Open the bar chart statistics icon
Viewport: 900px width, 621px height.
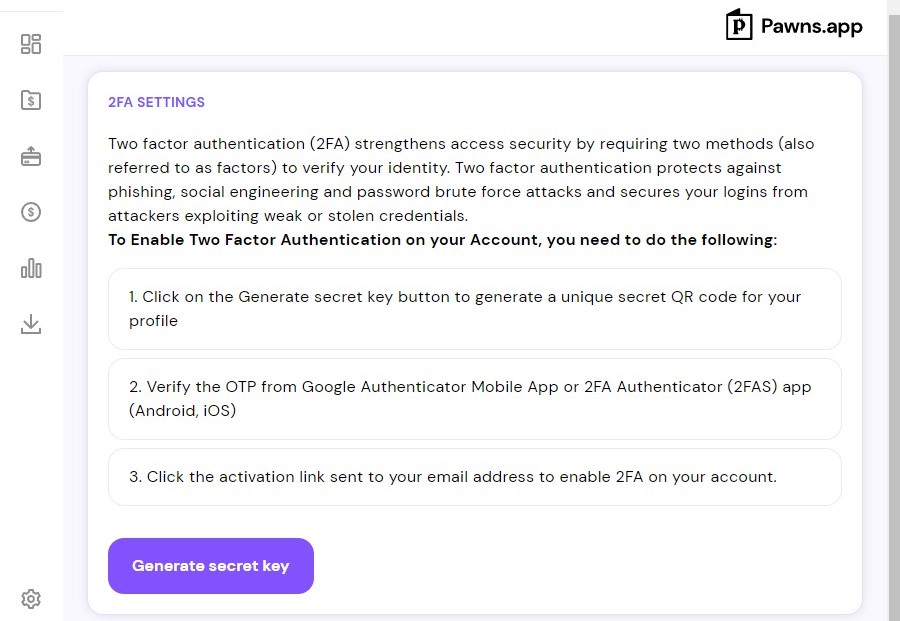(x=31, y=268)
